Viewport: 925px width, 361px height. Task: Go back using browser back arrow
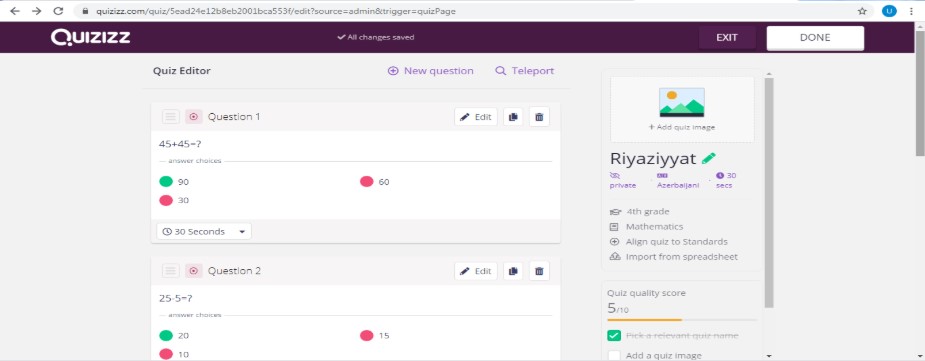coord(15,11)
